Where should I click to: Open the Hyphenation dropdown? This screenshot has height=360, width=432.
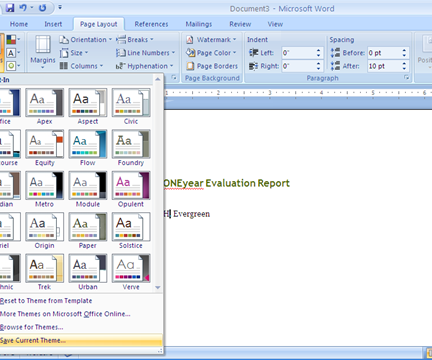(x=145, y=66)
